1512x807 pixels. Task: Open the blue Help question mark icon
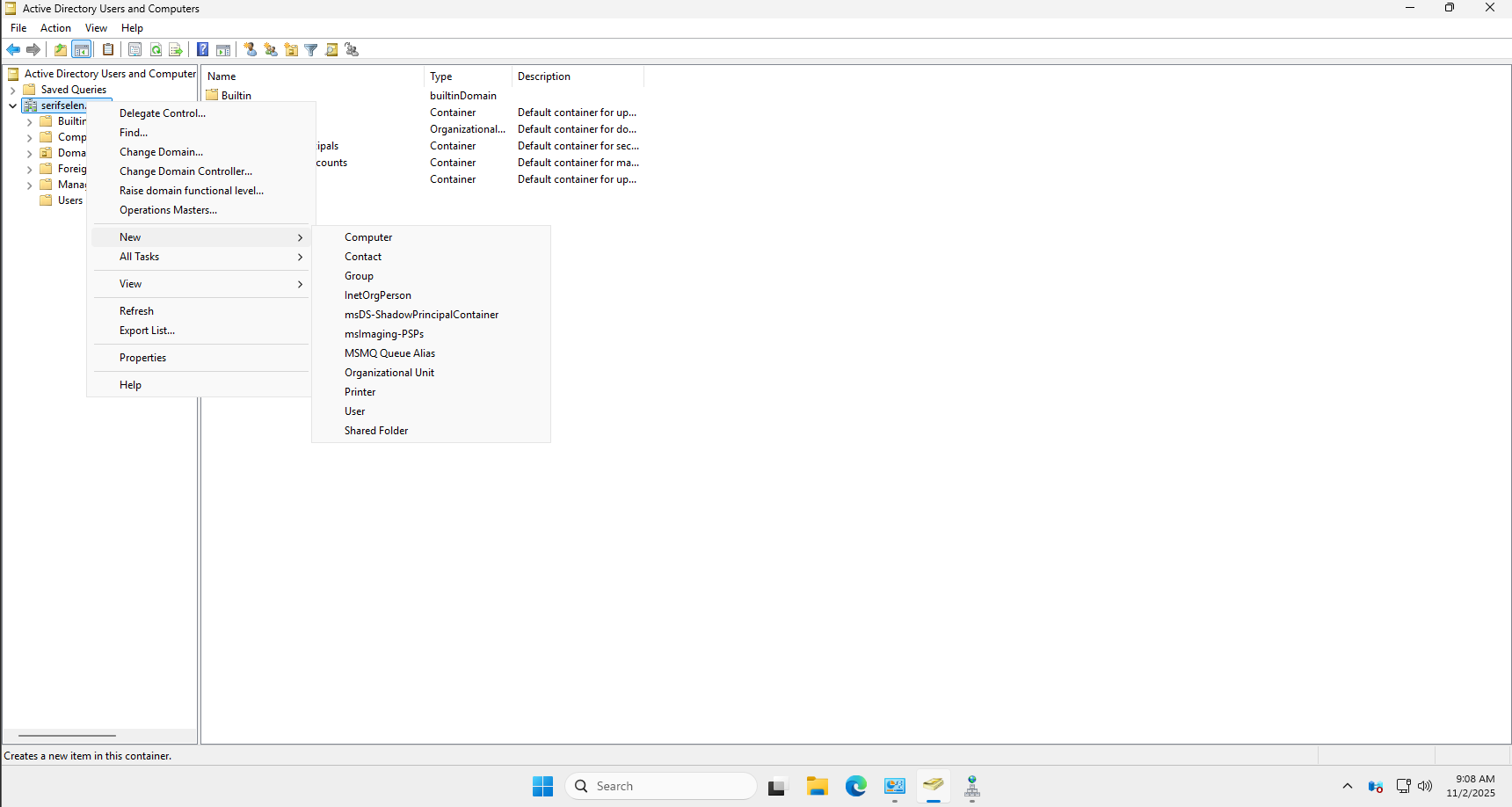point(202,49)
